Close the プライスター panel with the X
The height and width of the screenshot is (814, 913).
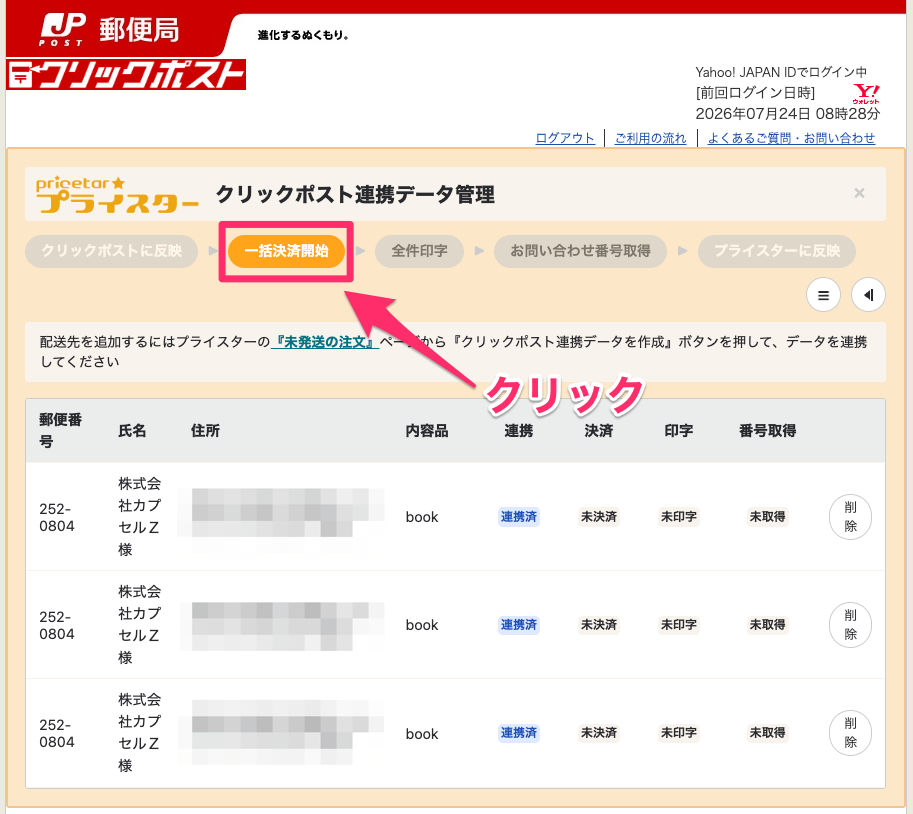point(859,193)
